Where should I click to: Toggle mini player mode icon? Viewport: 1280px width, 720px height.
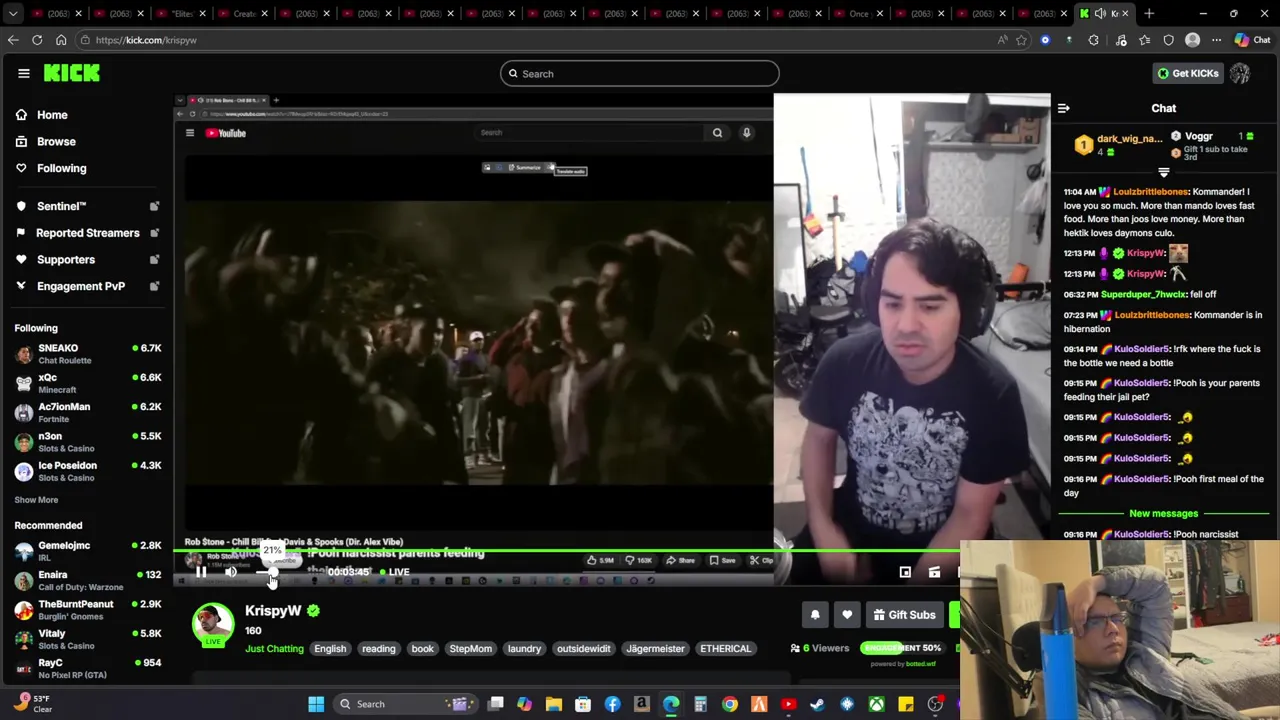[x=905, y=572]
